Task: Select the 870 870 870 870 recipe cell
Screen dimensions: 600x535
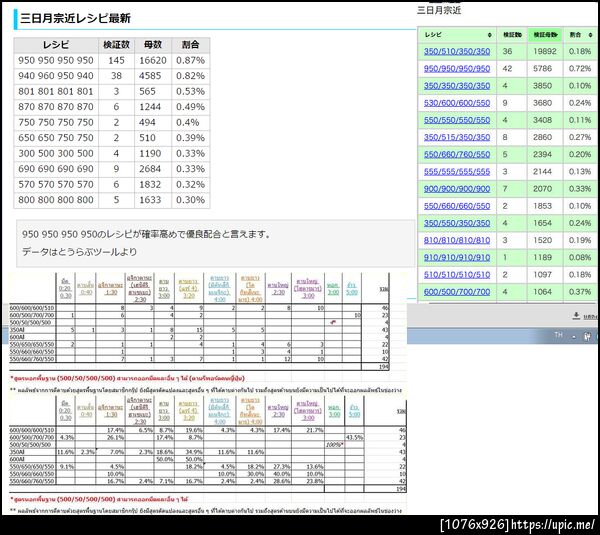Action: coord(56,107)
